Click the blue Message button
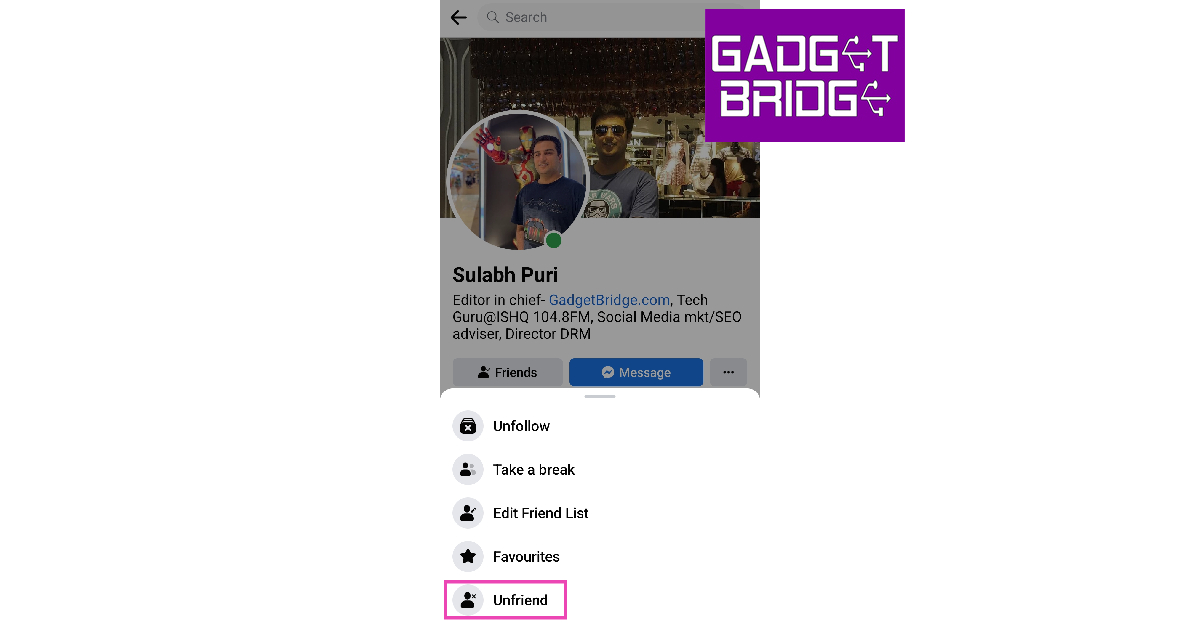The height and width of the screenshot is (628, 1200). (x=636, y=372)
